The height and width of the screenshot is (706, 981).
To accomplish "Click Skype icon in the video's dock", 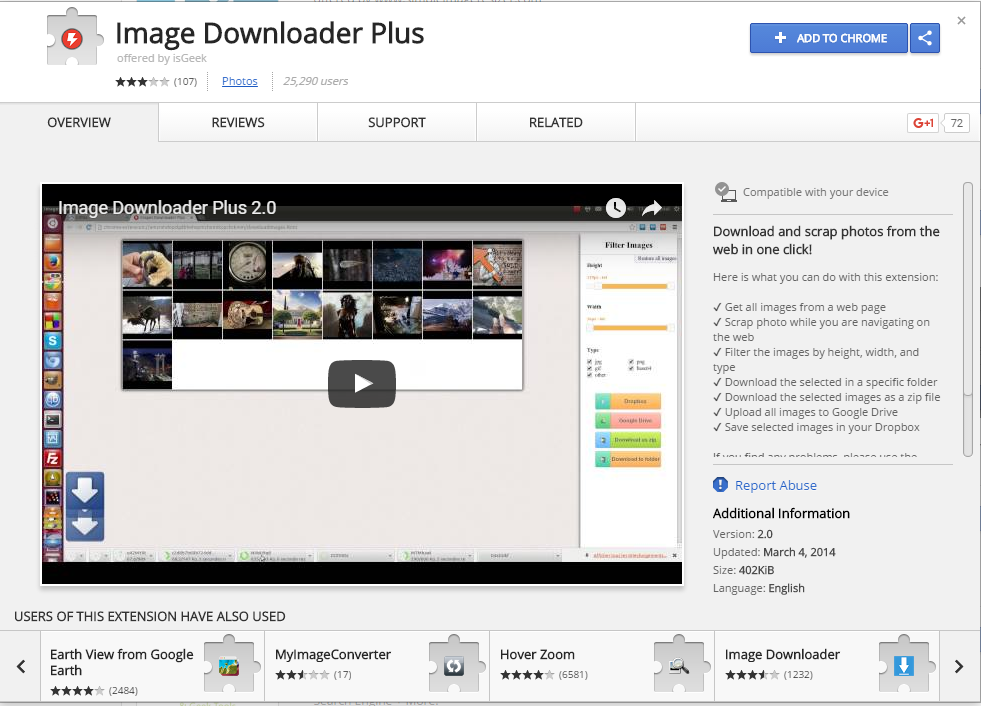I will 53,340.
